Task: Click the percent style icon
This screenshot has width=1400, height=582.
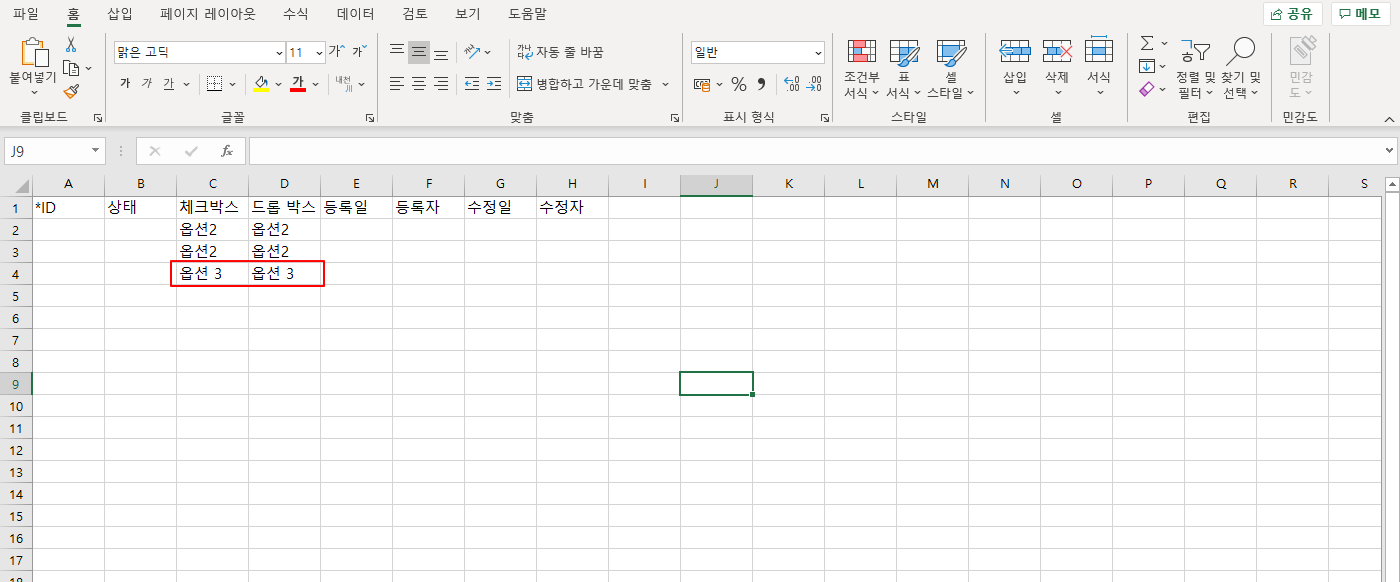Action: coord(738,84)
